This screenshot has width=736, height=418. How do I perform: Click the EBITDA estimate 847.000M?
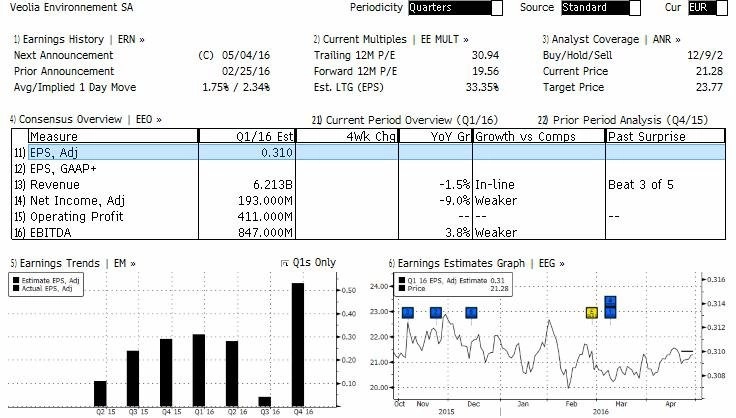[265, 232]
